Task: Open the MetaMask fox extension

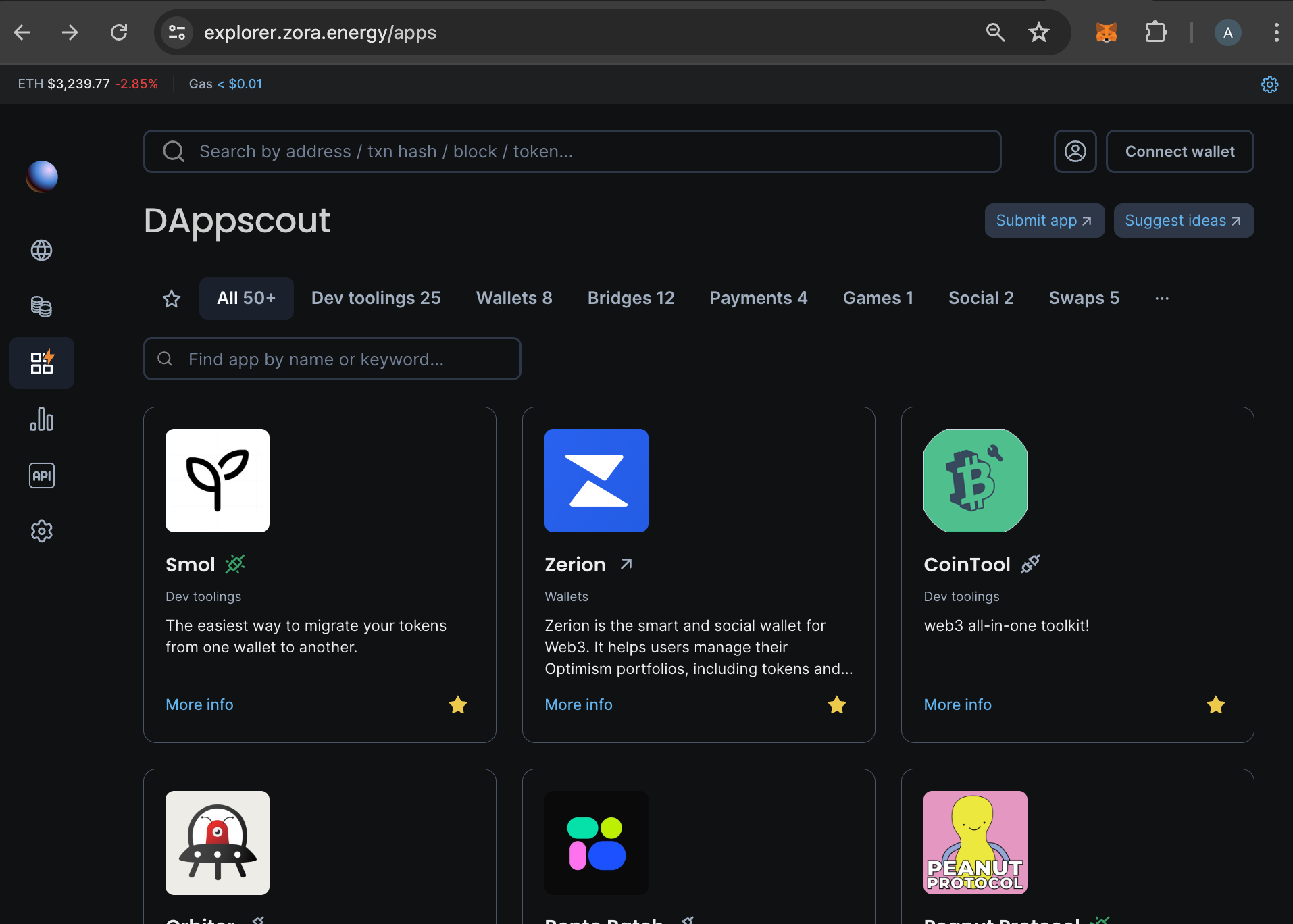Action: [1106, 32]
